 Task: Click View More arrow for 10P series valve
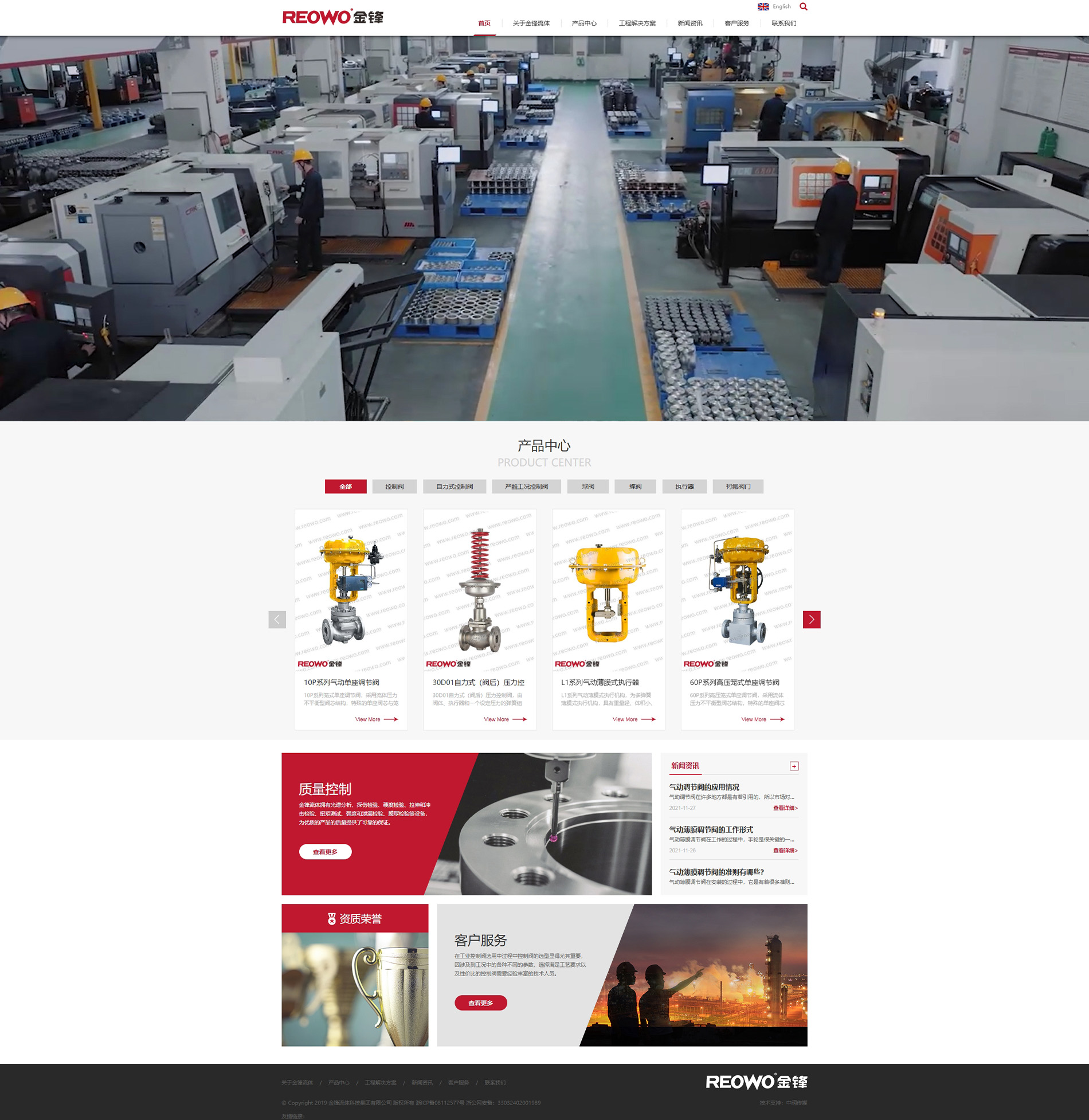pos(390,719)
